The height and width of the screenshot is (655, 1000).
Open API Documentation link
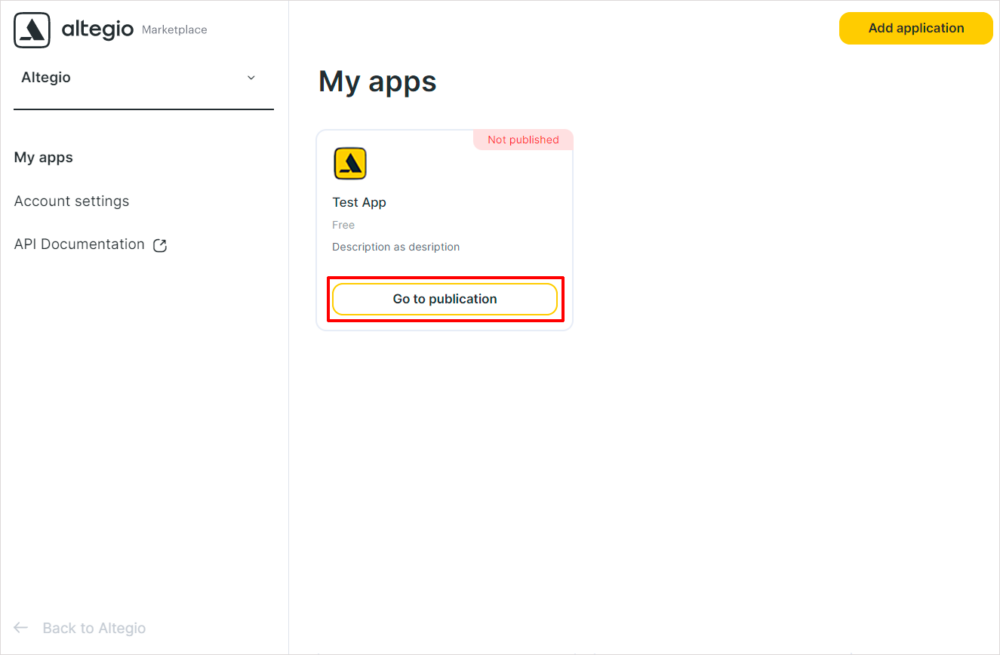(x=80, y=244)
